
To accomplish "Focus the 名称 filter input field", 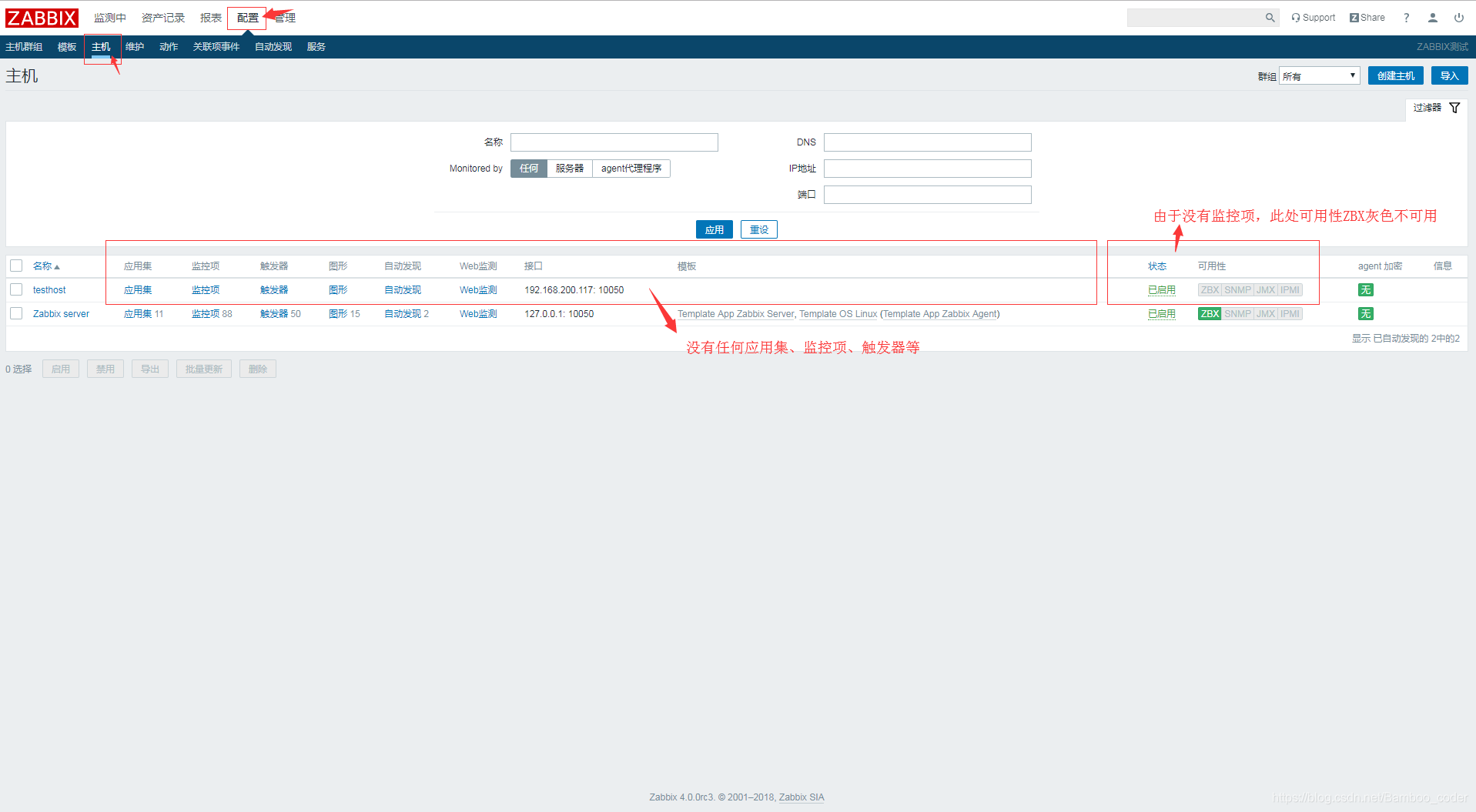I will 614,142.
